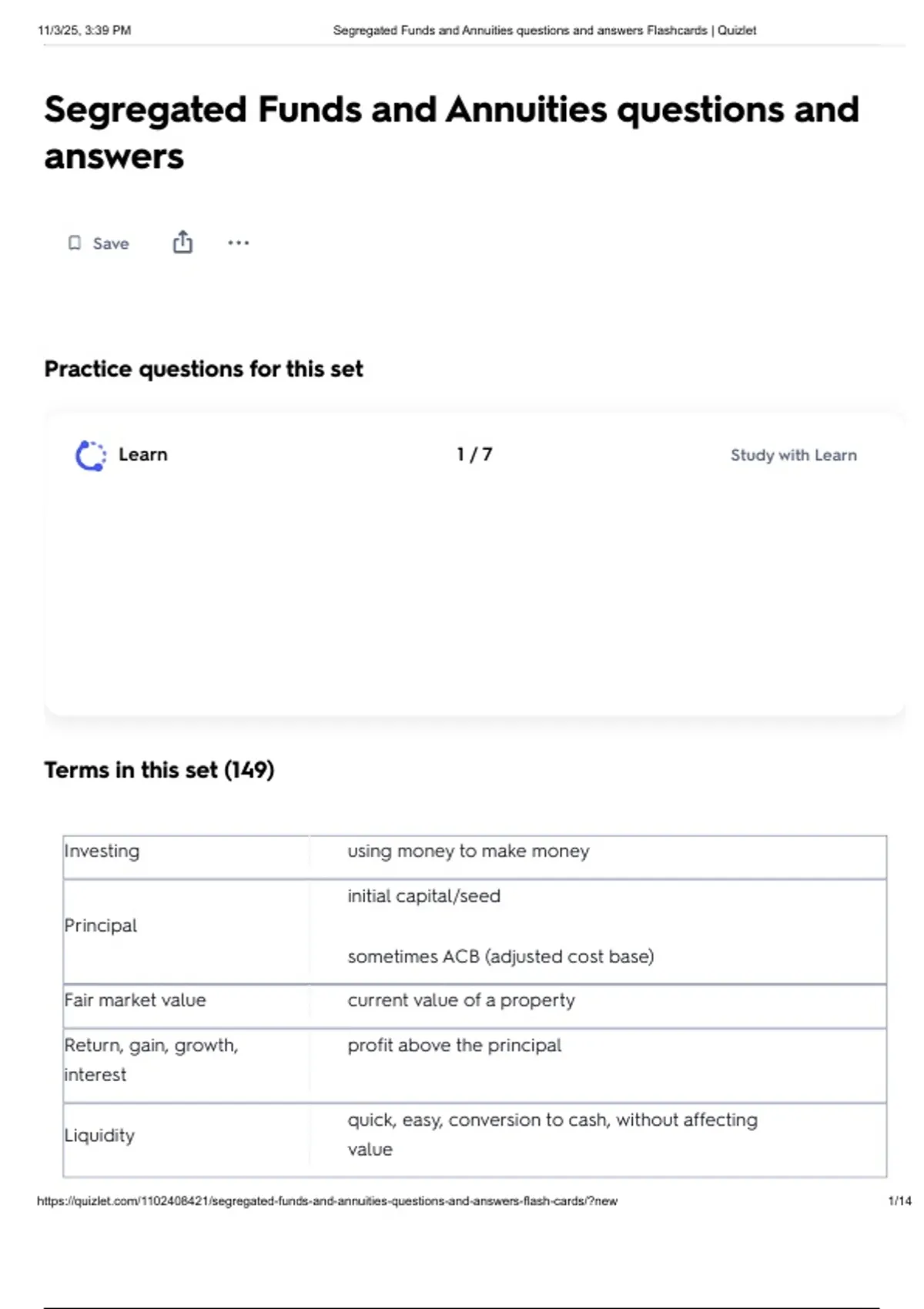Click the Learn mode circular icon
The width and height of the screenshot is (924, 1309).
[x=91, y=455]
